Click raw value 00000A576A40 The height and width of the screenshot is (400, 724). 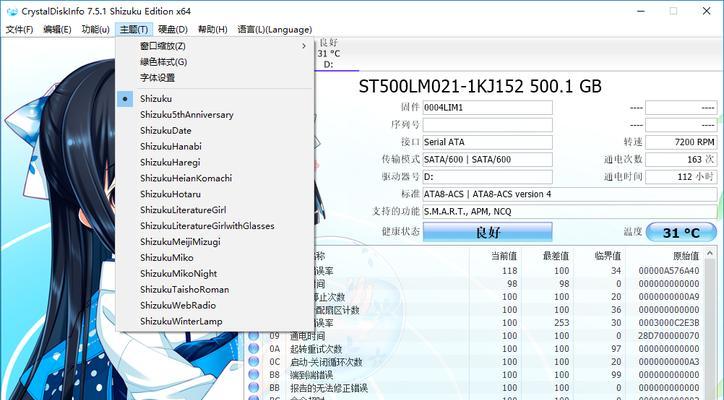point(669,271)
